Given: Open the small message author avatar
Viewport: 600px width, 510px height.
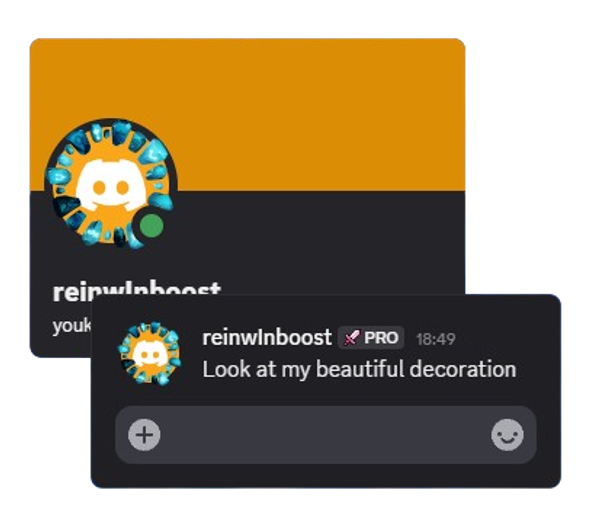Looking at the screenshot, I should pos(149,353).
